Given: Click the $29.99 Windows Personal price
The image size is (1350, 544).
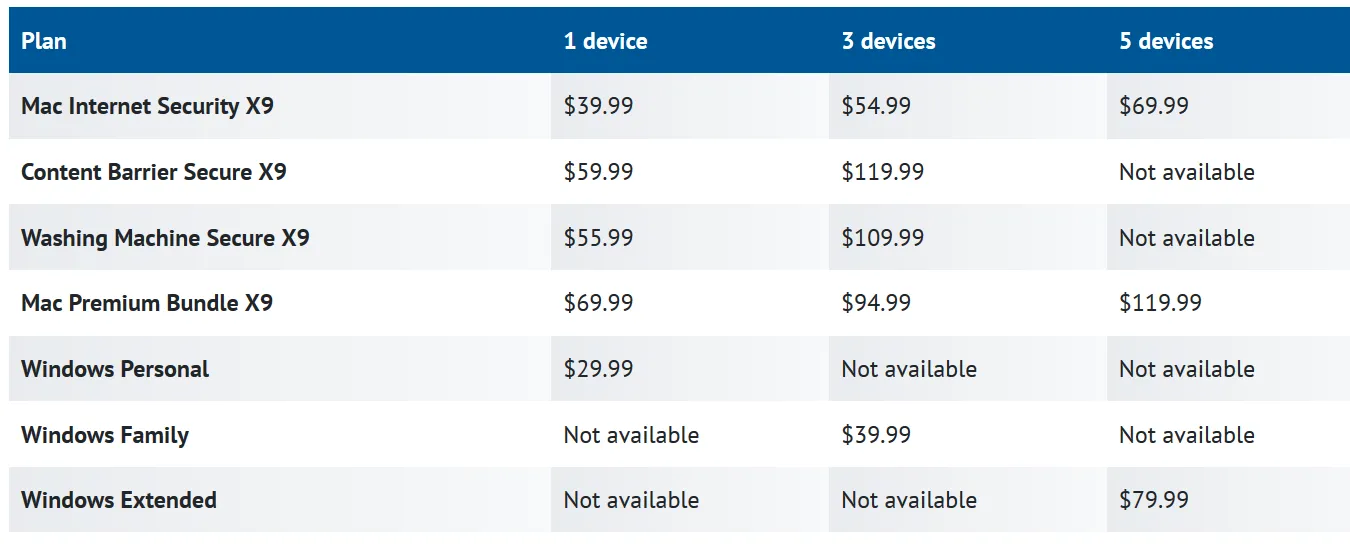Looking at the screenshot, I should click(598, 369).
